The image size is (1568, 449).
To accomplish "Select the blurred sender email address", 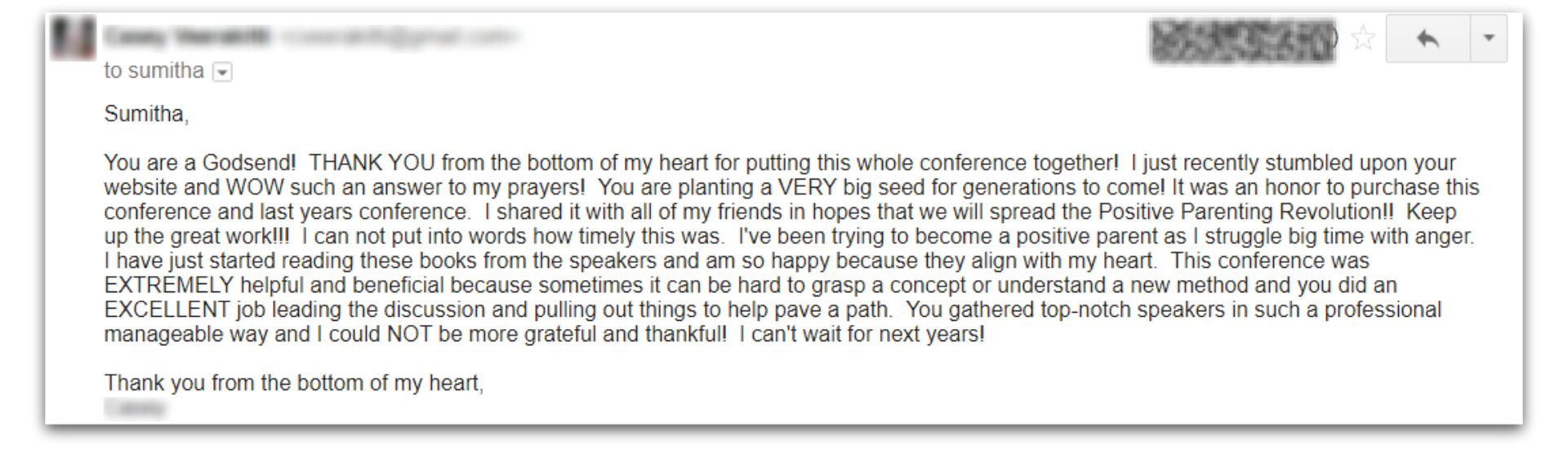I will coord(398,36).
